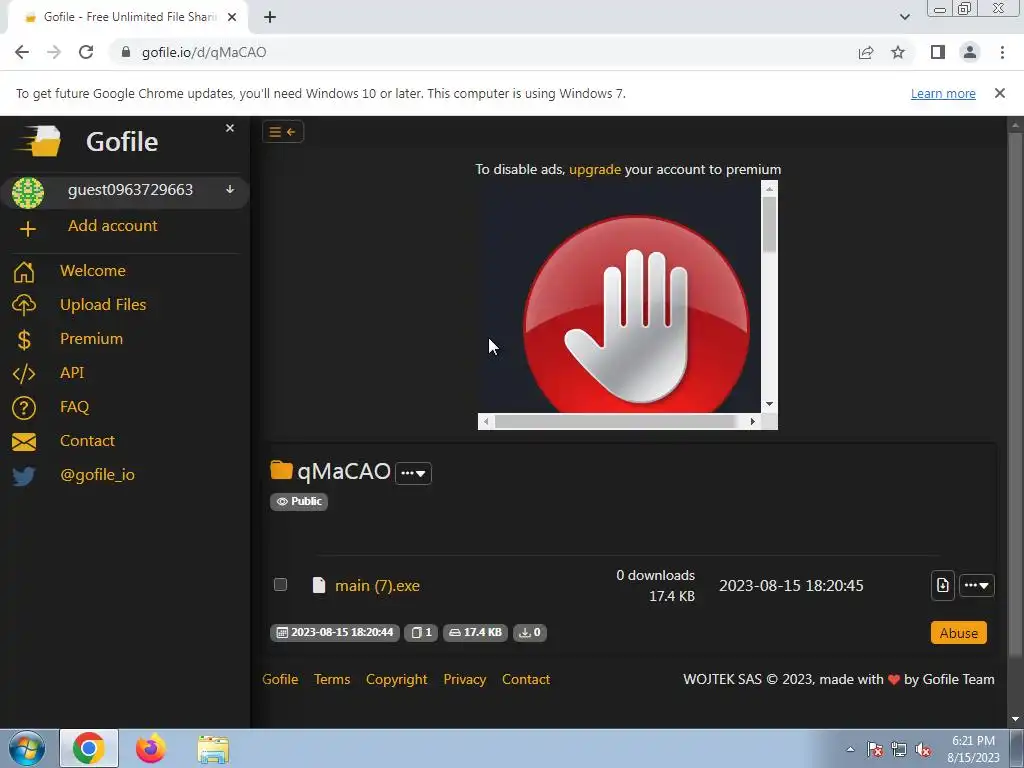Image resolution: width=1024 pixels, height=768 pixels.
Task: Open the Windows Start menu
Action: click(27, 748)
